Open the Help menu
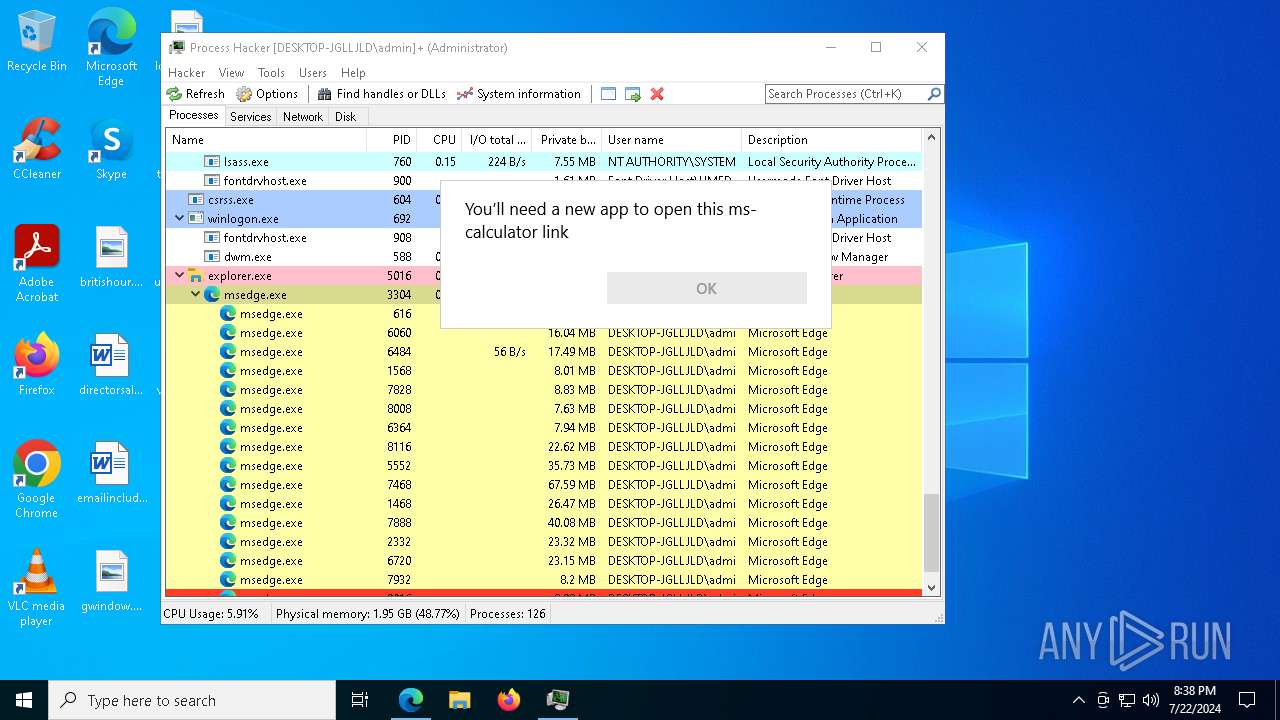1280x720 pixels. 353,73
